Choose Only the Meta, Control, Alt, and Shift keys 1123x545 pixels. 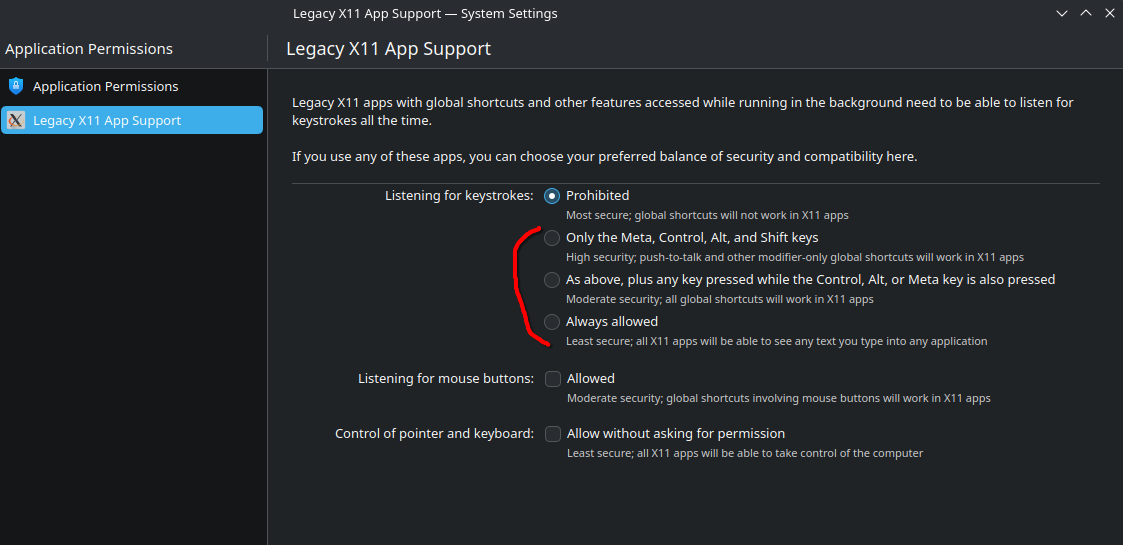coord(552,238)
